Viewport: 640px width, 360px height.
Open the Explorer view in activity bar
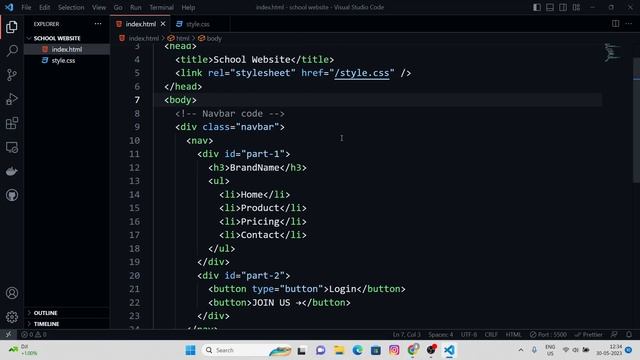tap(12, 27)
